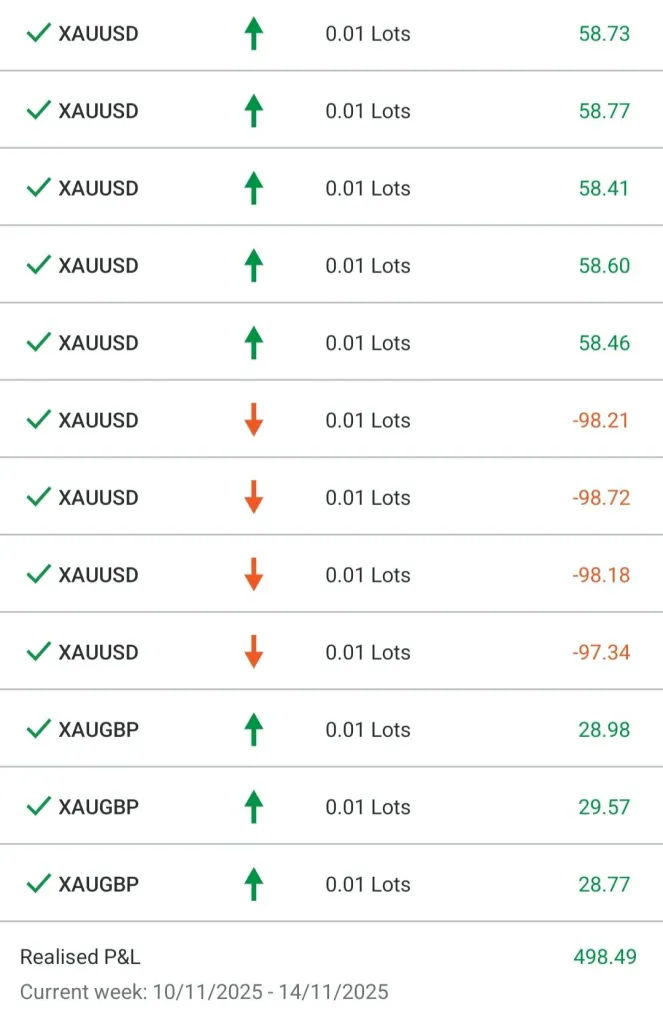Click the 0.01 Lots value beside 58.73
Image resolution: width=663 pixels, height=1023 pixels.
pos(368,34)
